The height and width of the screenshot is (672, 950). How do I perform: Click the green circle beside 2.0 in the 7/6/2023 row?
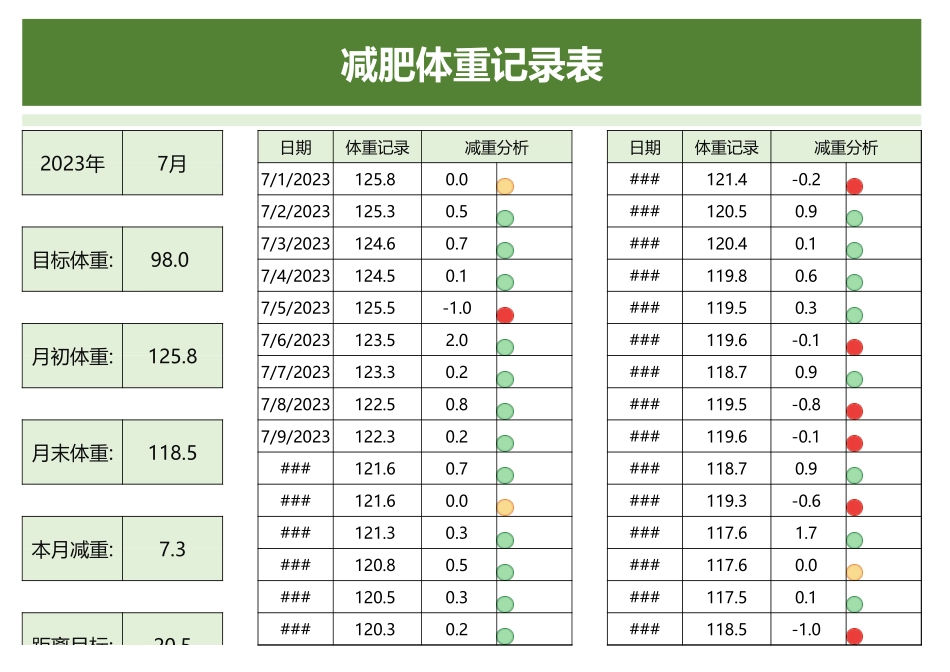tap(505, 347)
